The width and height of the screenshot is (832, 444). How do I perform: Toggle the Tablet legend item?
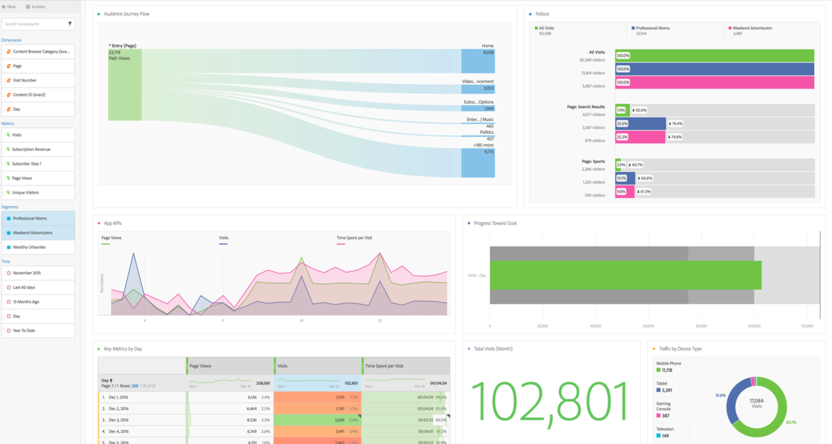point(665,387)
